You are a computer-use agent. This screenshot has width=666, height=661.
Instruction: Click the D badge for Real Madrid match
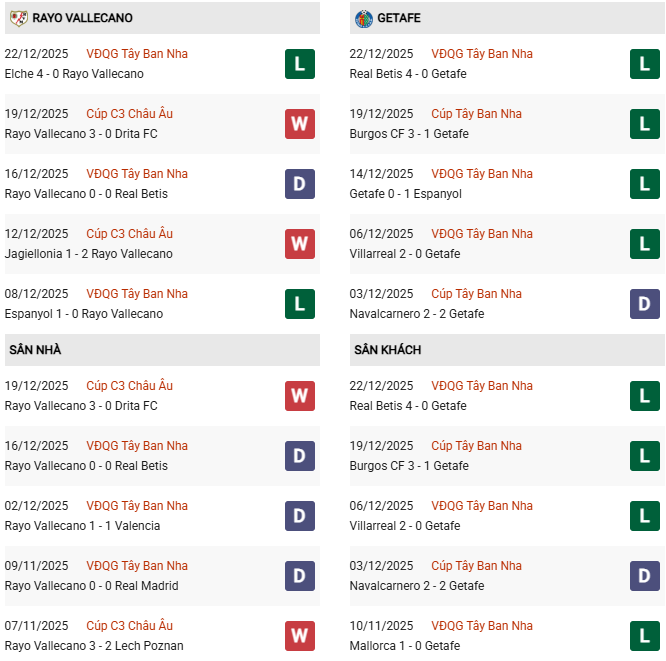coord(299,576)
